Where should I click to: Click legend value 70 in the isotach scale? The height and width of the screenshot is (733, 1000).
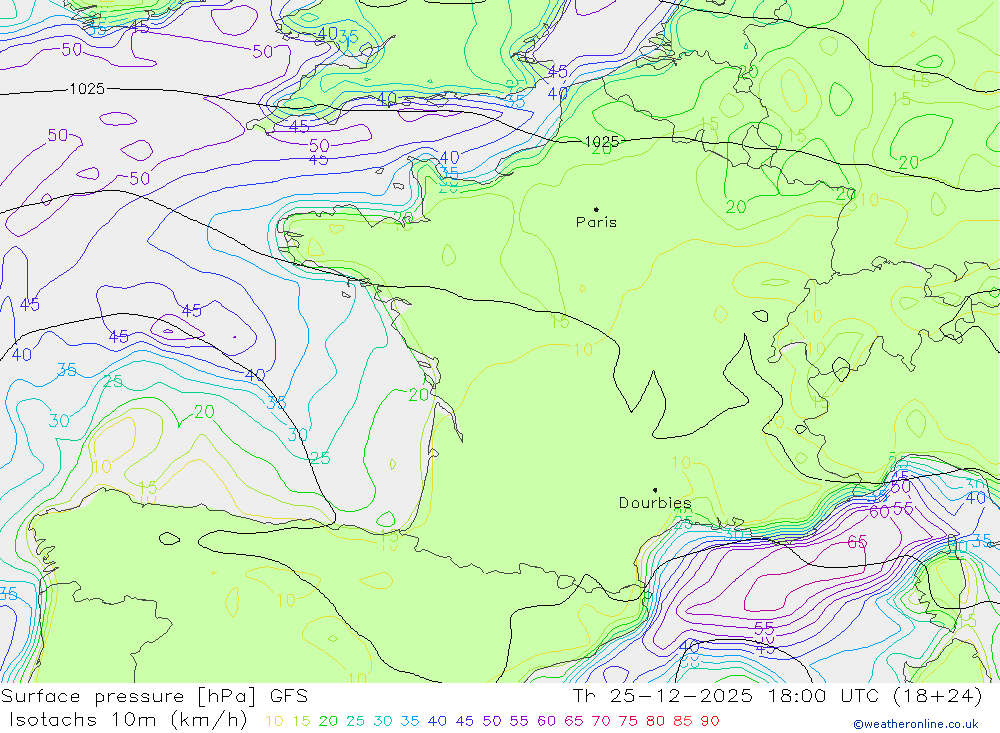(601, 721)
